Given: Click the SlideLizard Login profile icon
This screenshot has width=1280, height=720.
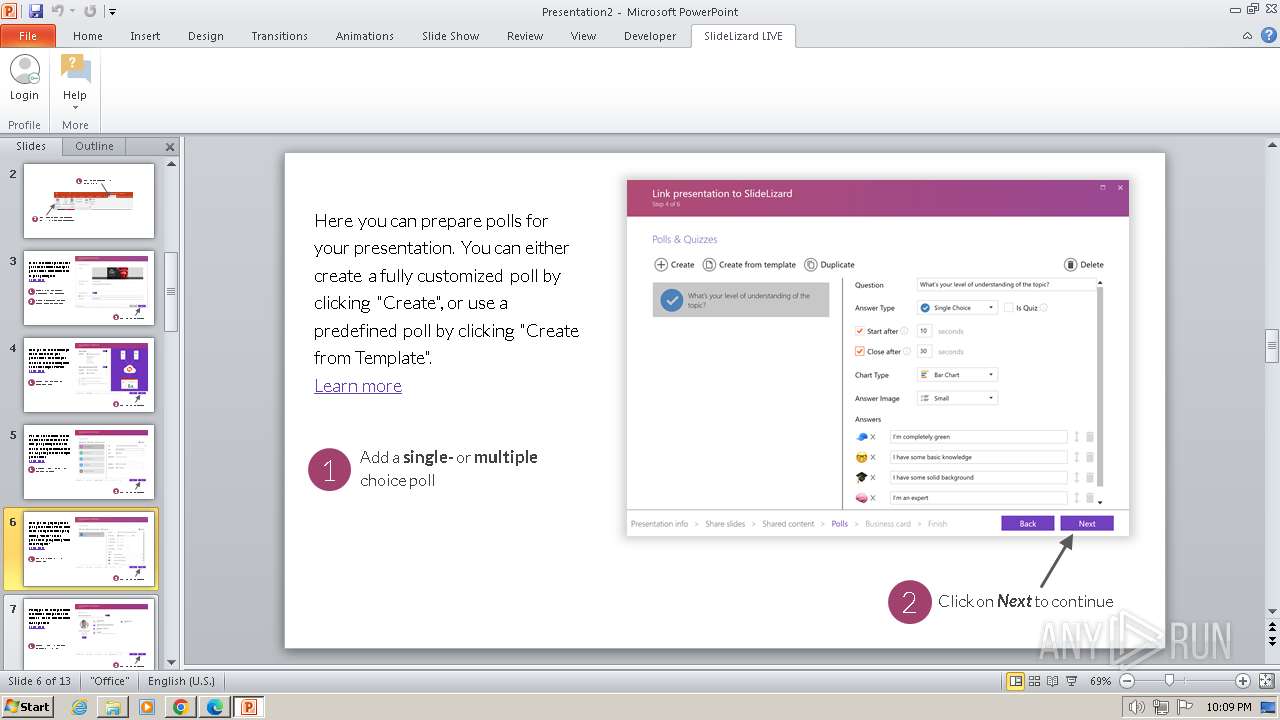Looking at the screenshot, I should 24,79.
